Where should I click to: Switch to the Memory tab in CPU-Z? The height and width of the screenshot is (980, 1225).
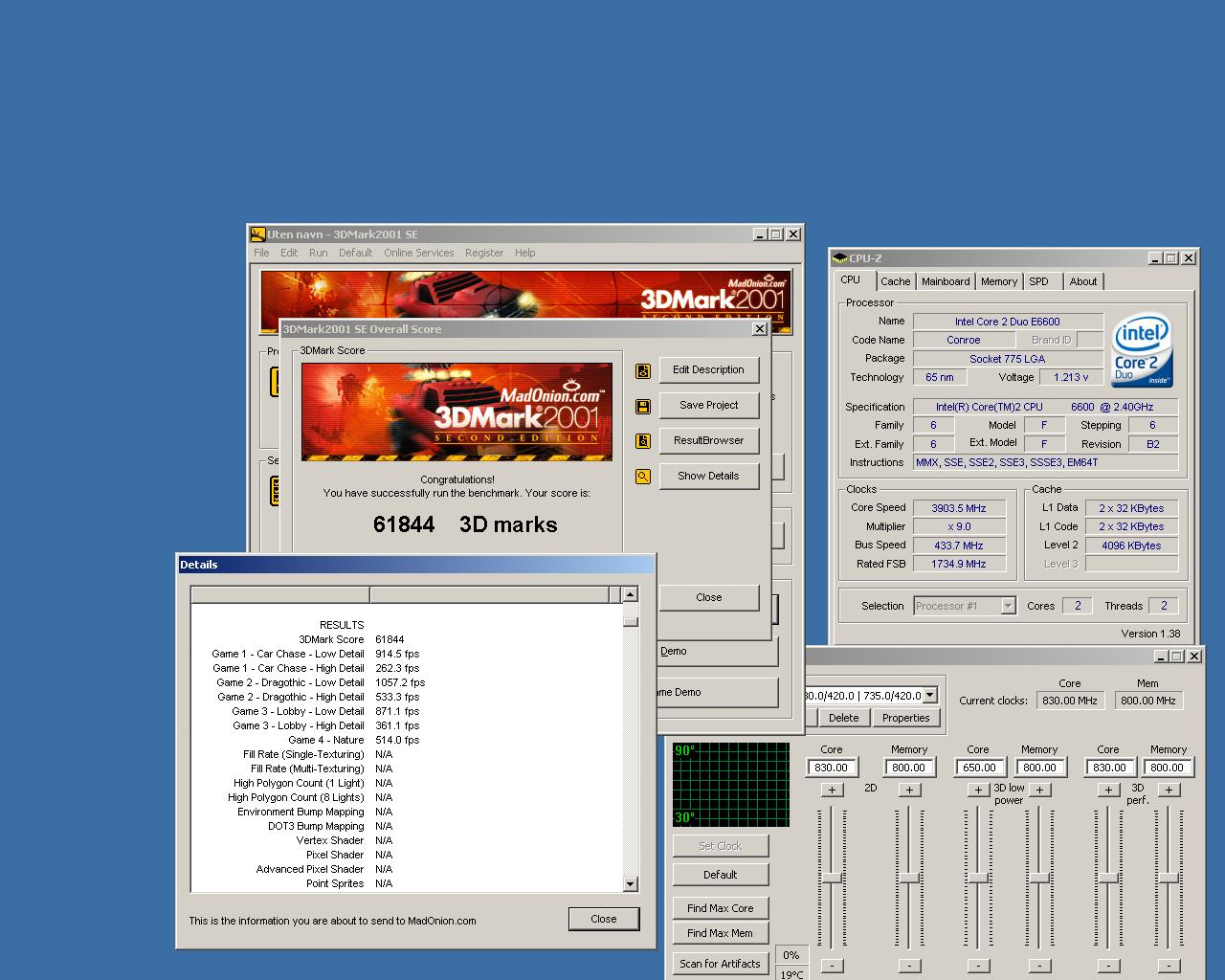pyautogui.click(x=999, y=281)
